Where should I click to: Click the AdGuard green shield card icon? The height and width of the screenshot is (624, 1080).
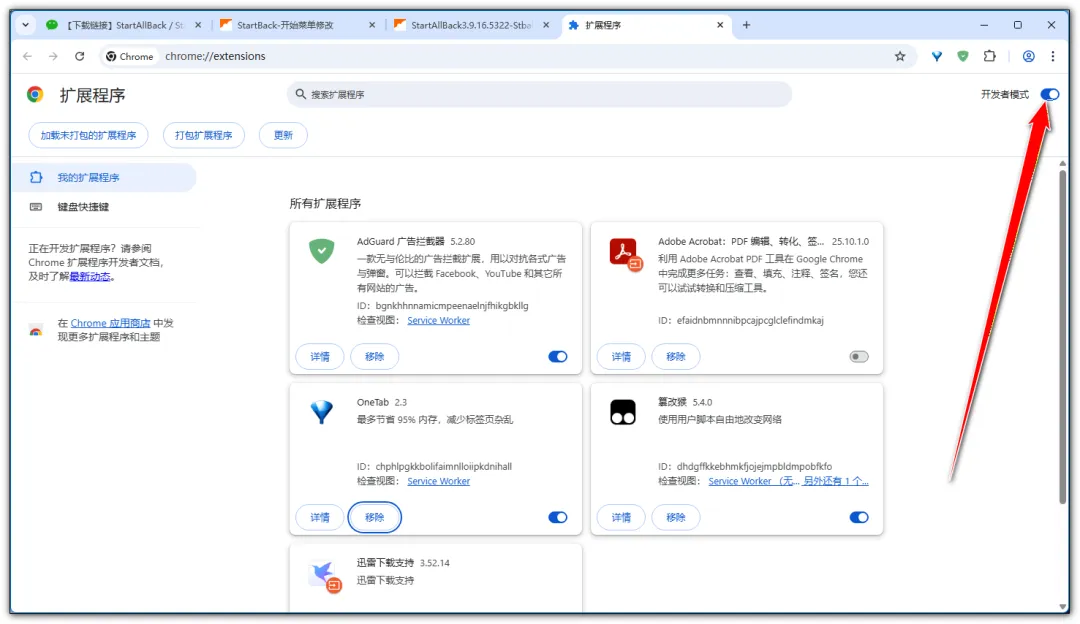pyautogui.click(x=322, y=251)
